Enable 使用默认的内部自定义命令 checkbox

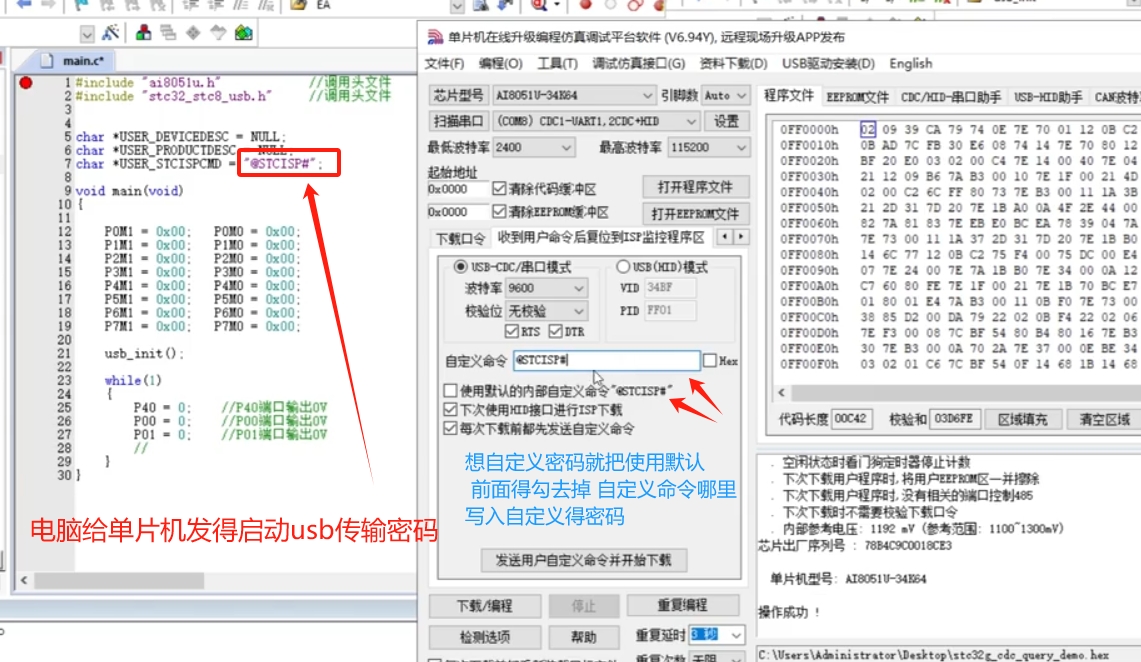[x=450, y=391]
